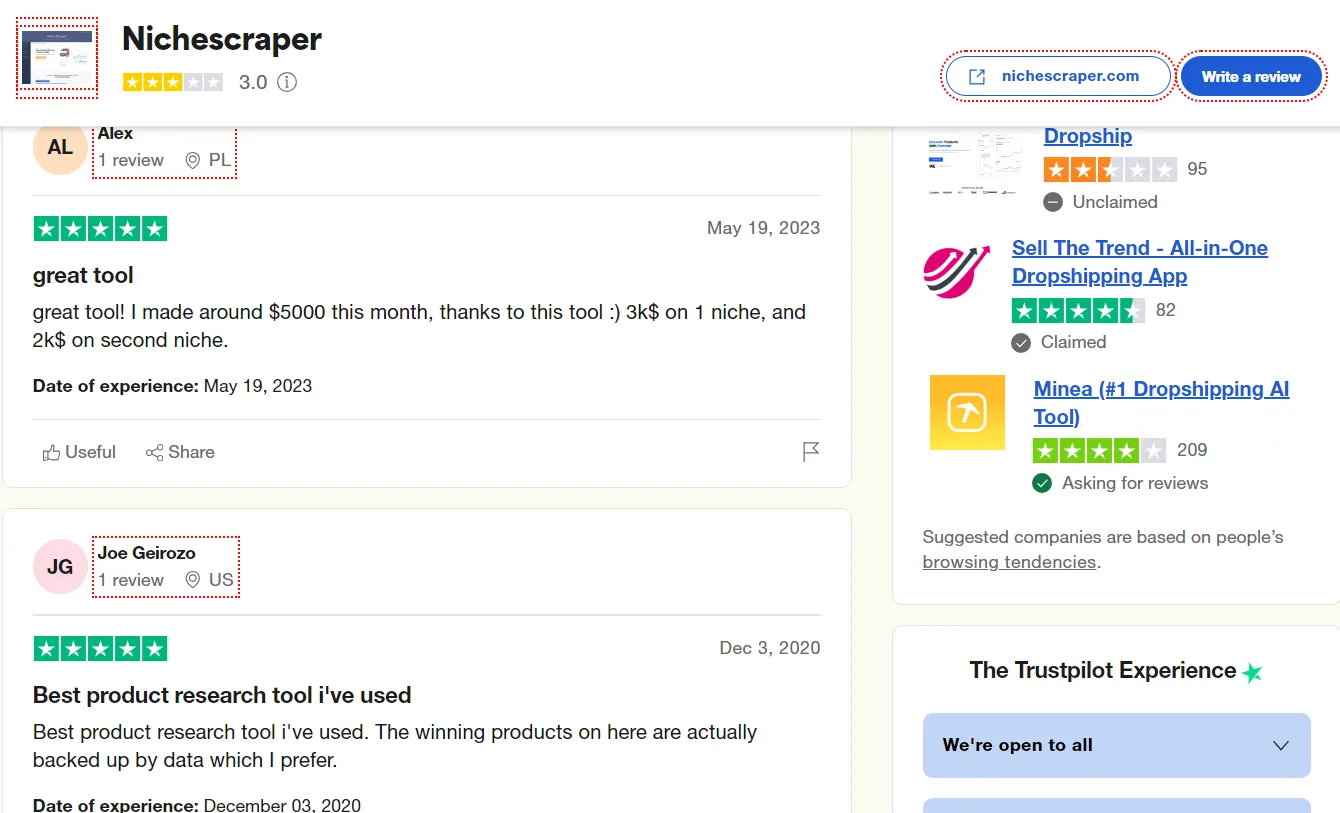Click the five-star rating on the 'great tool' review
The height and width of the screenshot is (813, 1340).
[100, 228]
